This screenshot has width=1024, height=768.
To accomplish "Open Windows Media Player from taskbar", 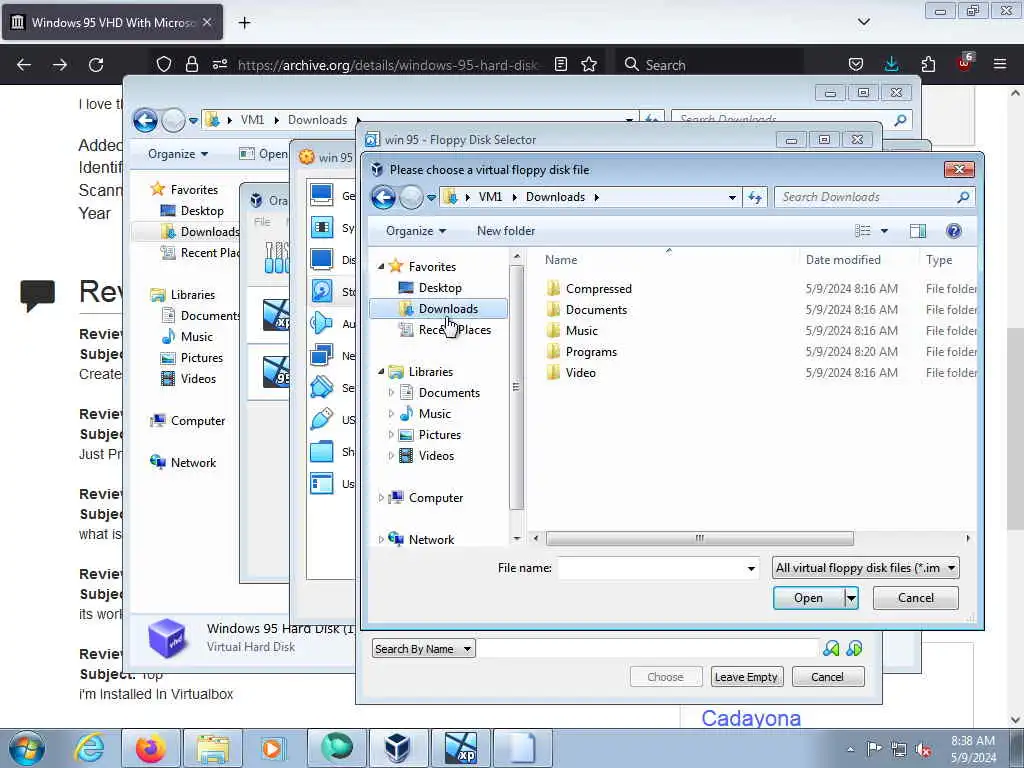I will tap(273, 748).
